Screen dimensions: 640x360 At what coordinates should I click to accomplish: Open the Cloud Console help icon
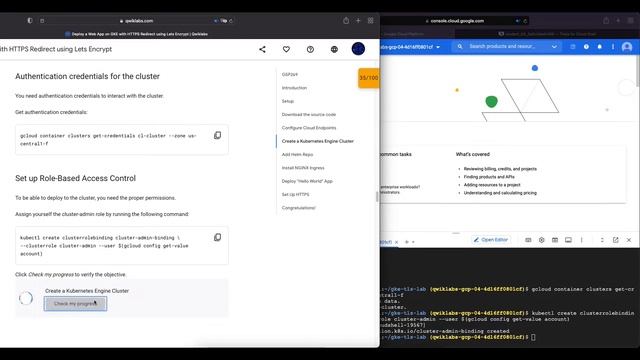tap(586, 47)
